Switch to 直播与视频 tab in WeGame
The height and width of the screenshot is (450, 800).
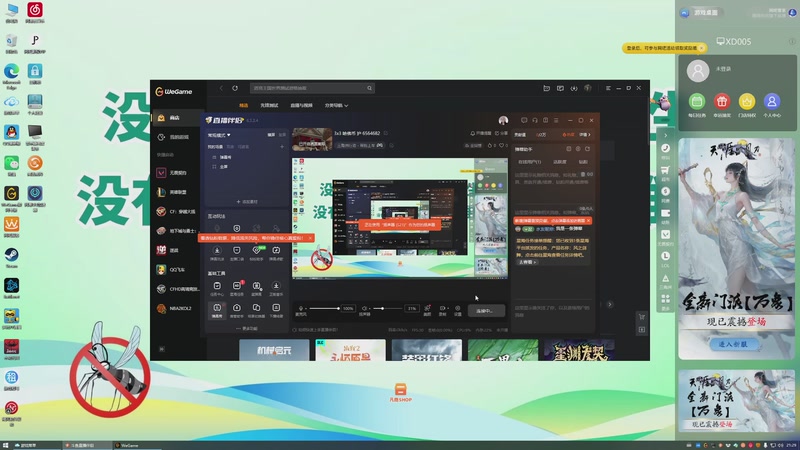pyautogui.click(x=302, y=106)
